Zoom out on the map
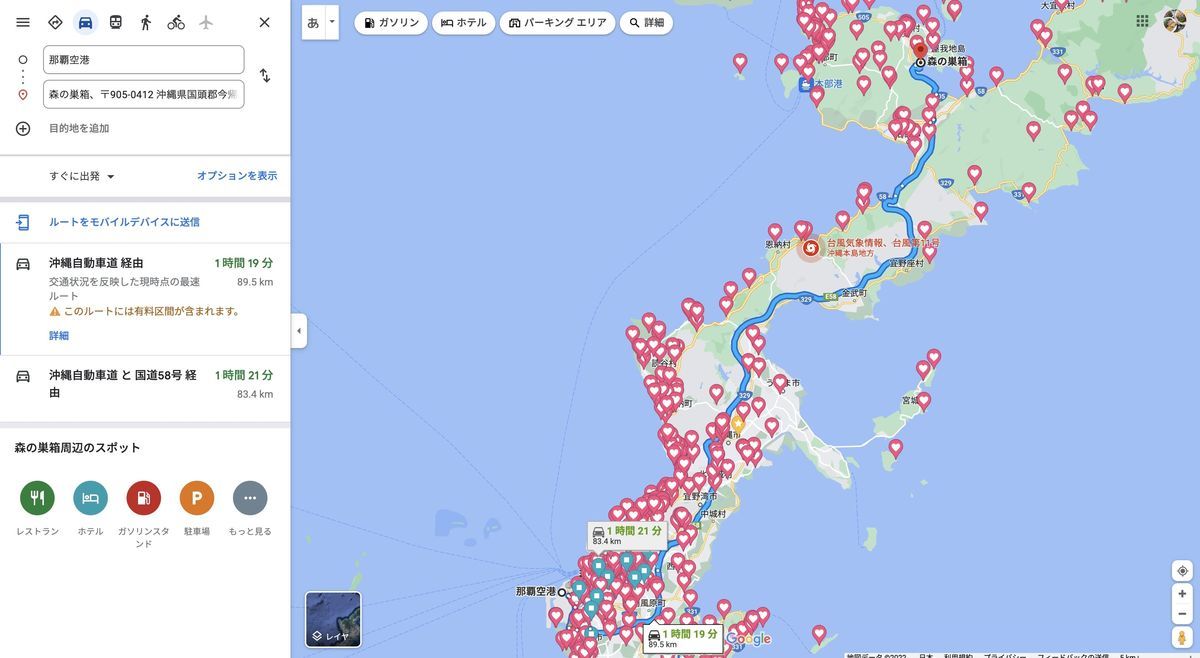Viewport: 1200px width, 658px height. pos(1182,614)
